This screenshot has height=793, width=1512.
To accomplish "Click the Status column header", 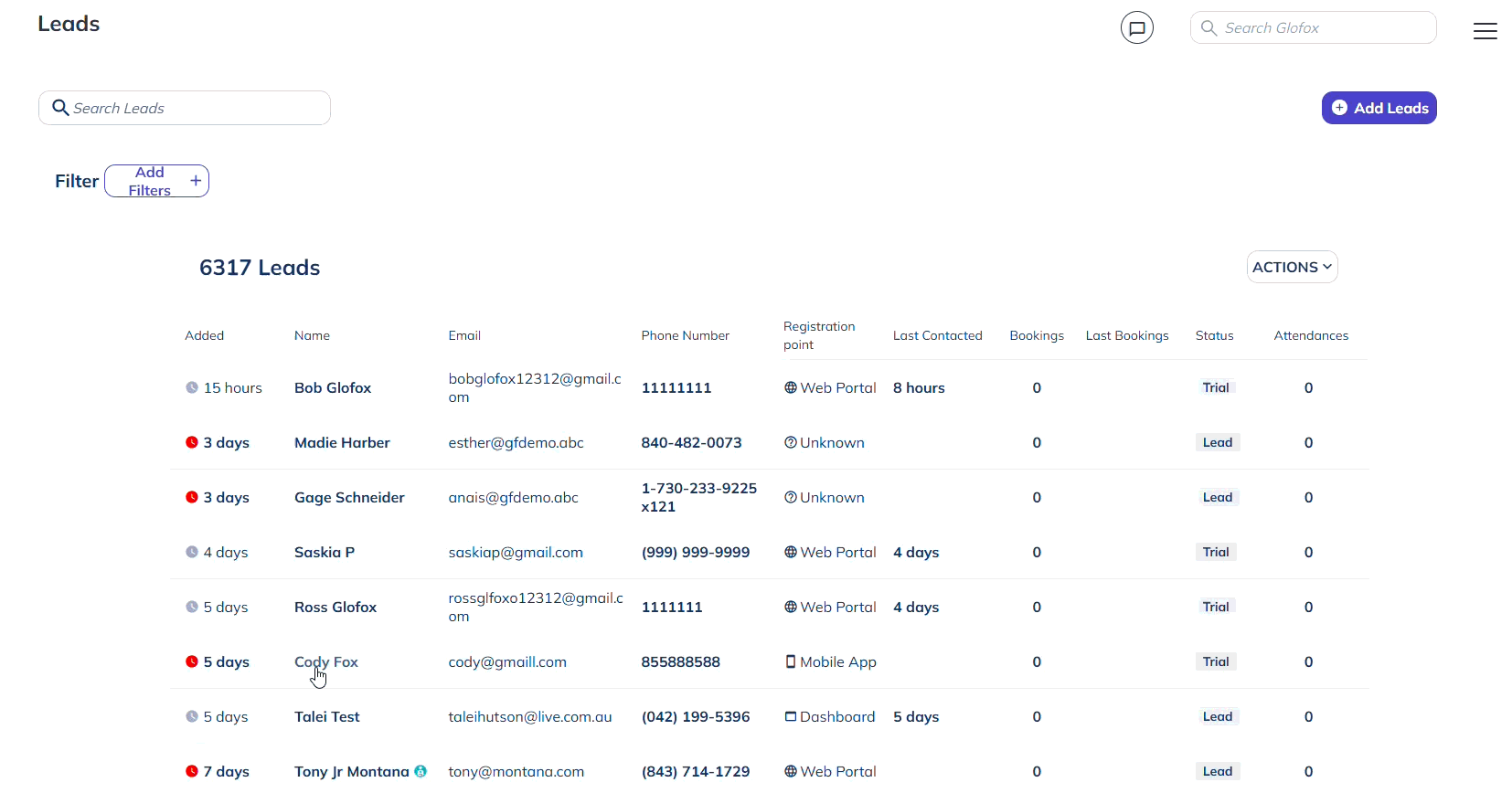I will 1215,335.
